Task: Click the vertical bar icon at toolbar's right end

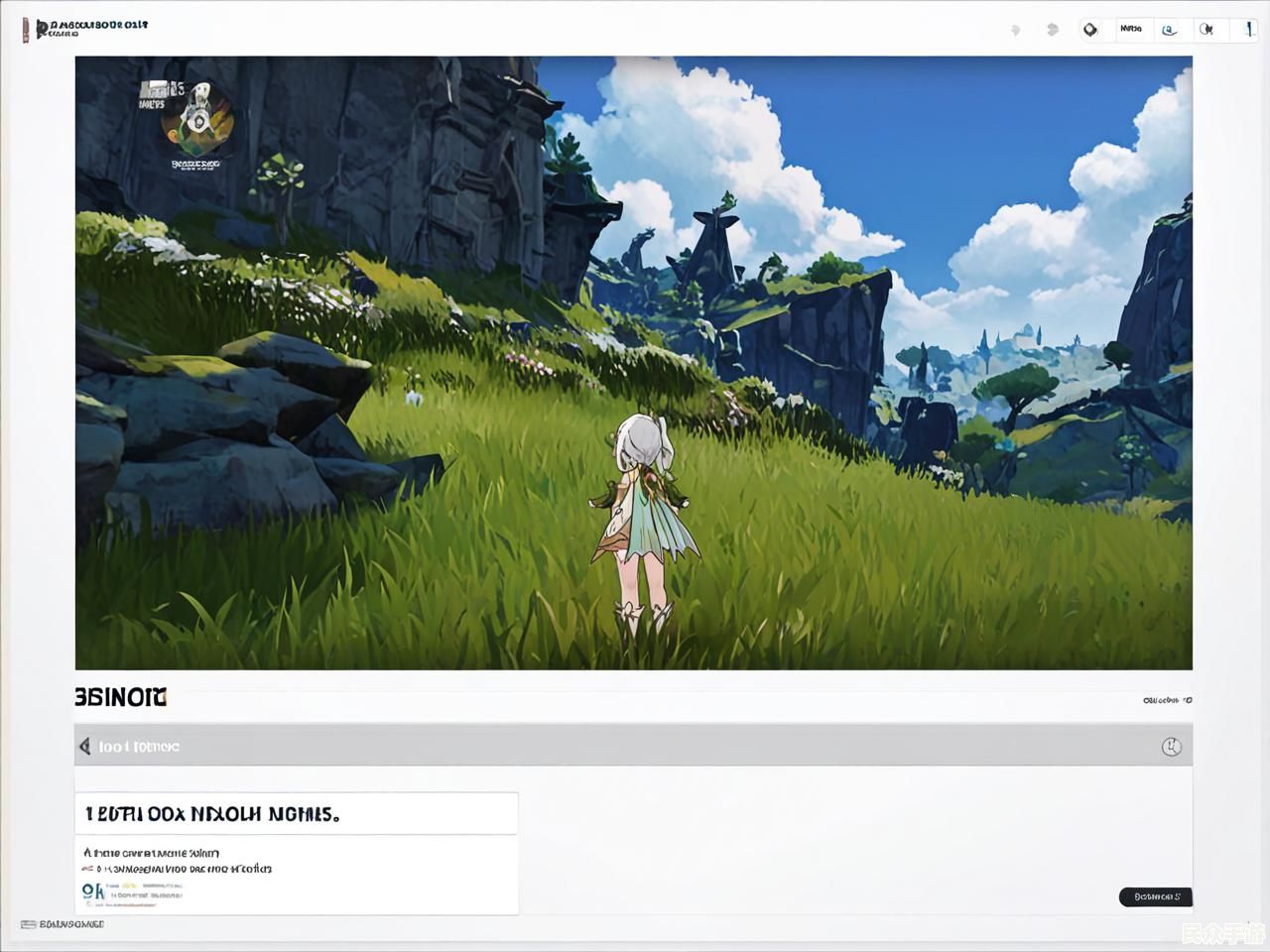Action: [1248, 30]
